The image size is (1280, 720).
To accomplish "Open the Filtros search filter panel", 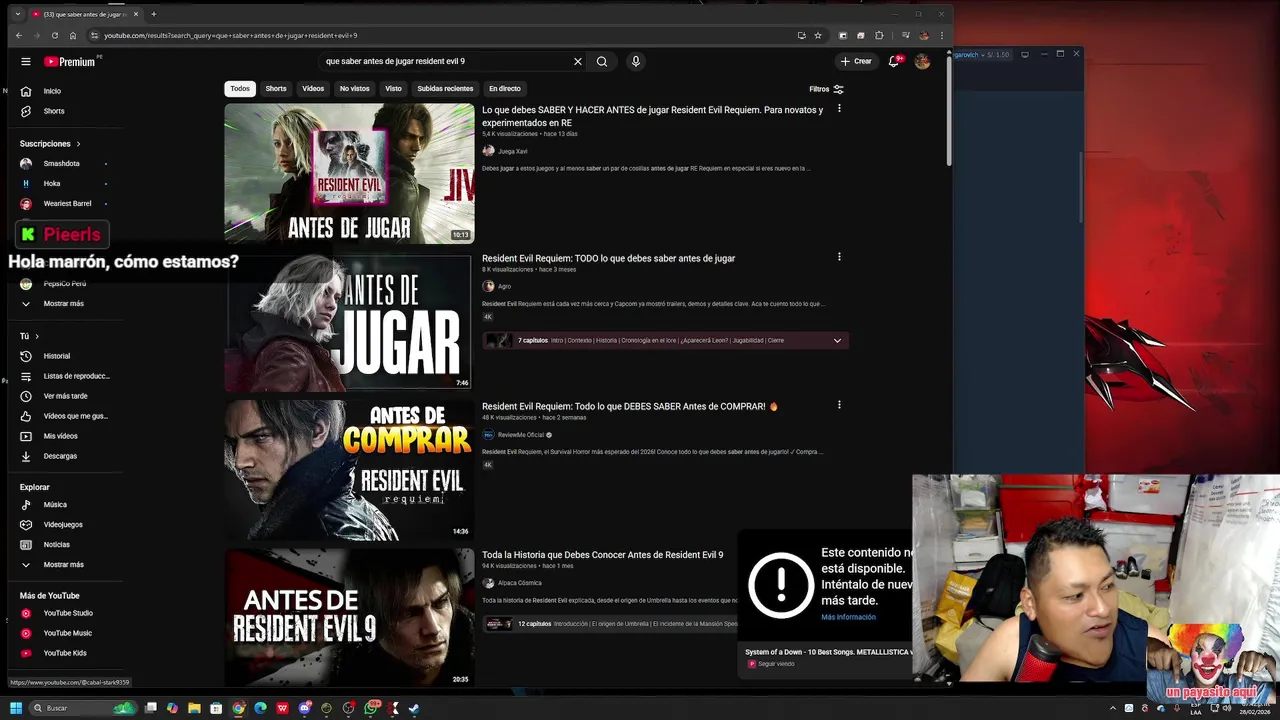I will click(x=827, y=89).
